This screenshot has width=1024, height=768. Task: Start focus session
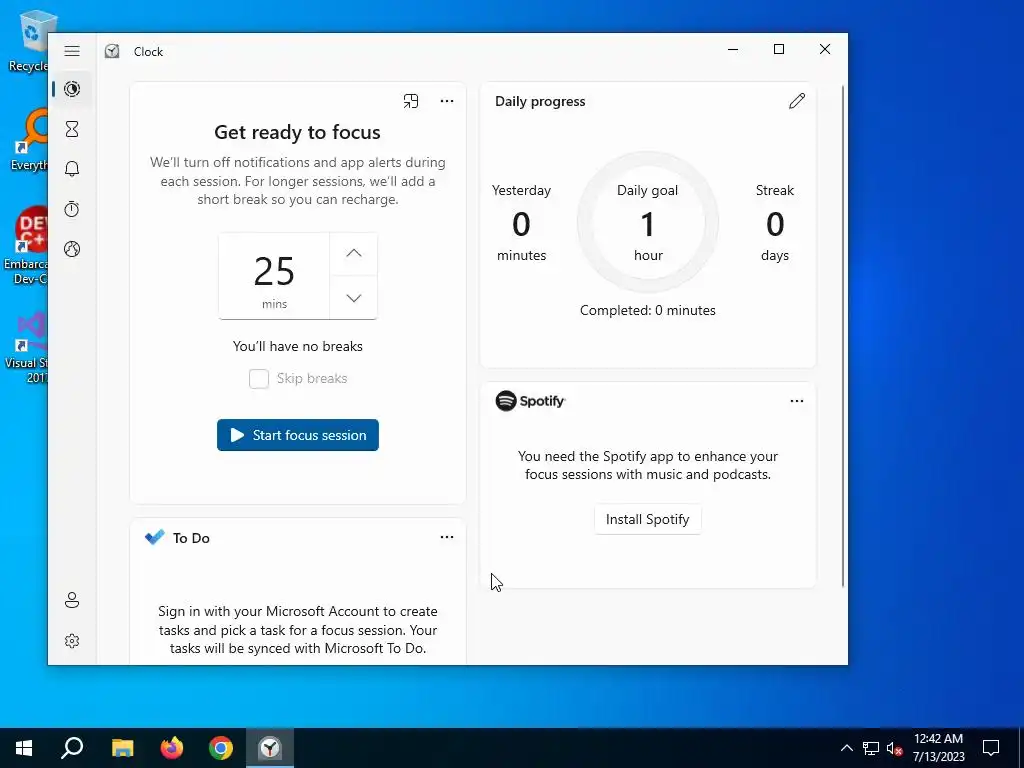click(298, 435)
